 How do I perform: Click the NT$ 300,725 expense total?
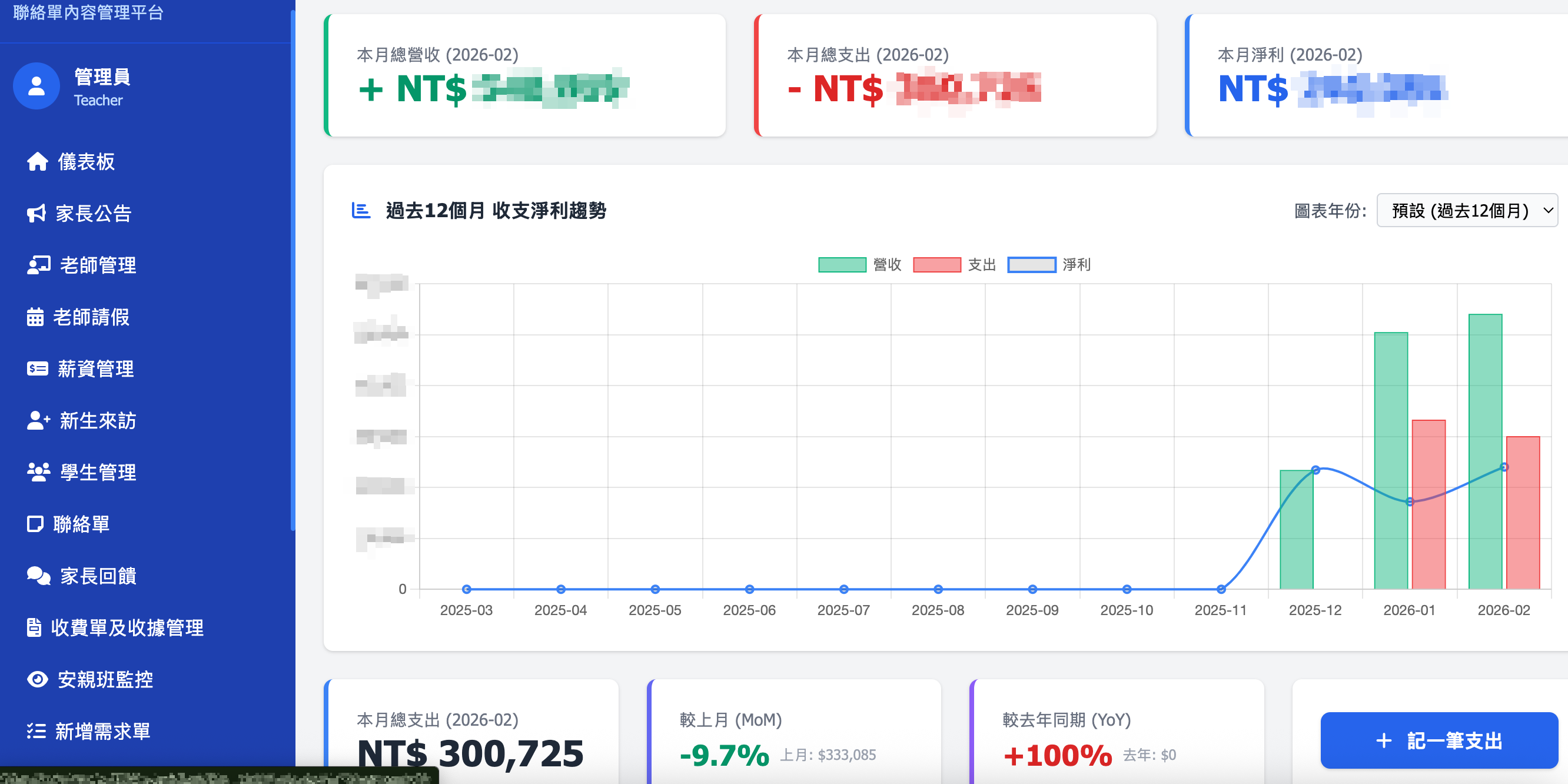click(x=470, y=753)
